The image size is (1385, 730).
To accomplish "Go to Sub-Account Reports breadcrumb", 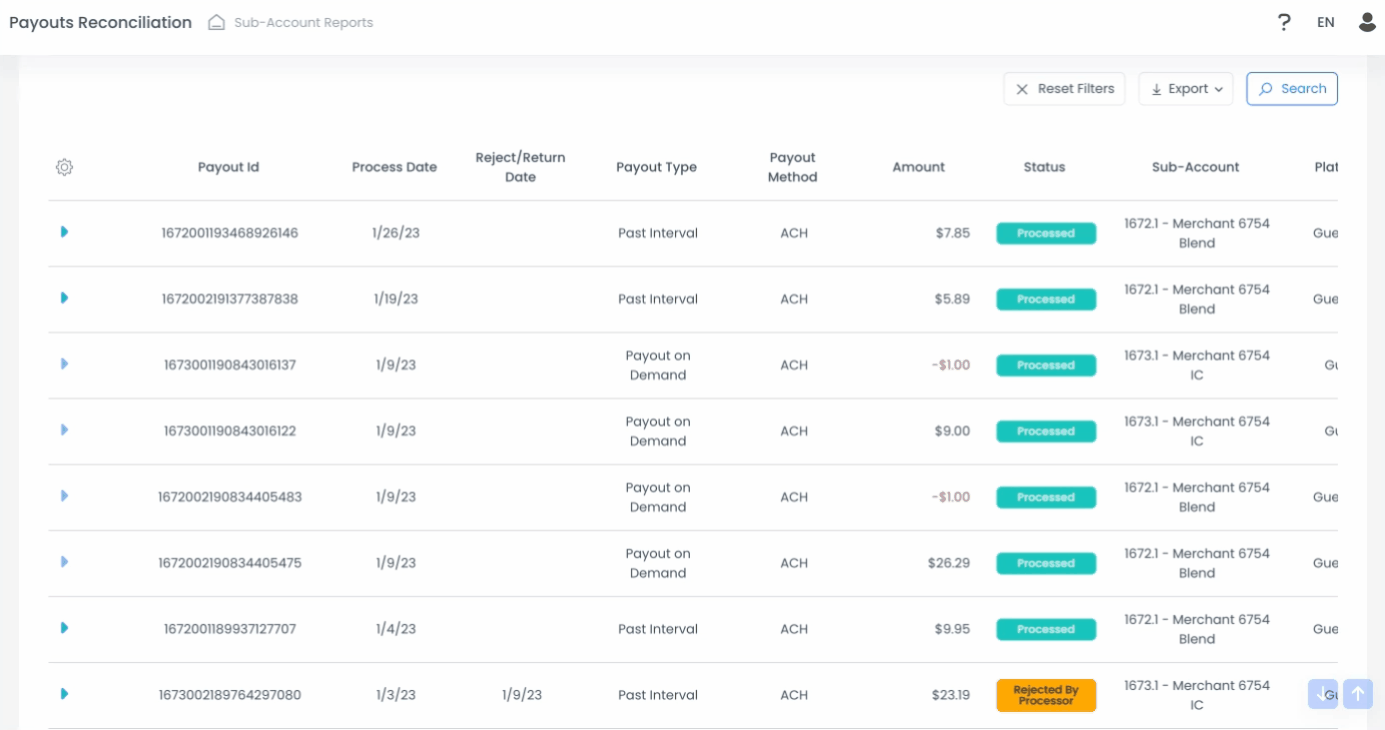I will pos(303,22).
